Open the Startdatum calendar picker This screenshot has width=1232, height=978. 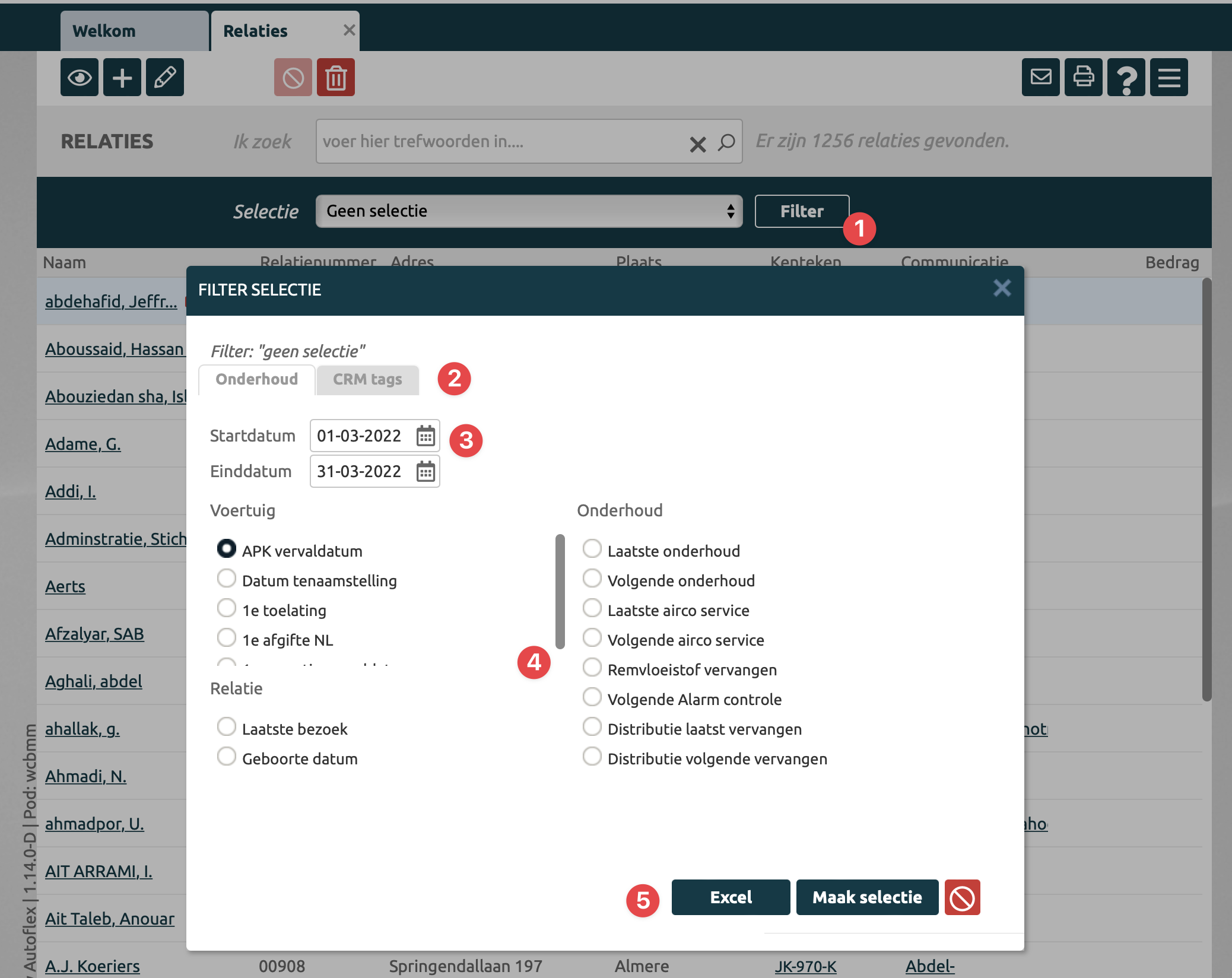426,436
